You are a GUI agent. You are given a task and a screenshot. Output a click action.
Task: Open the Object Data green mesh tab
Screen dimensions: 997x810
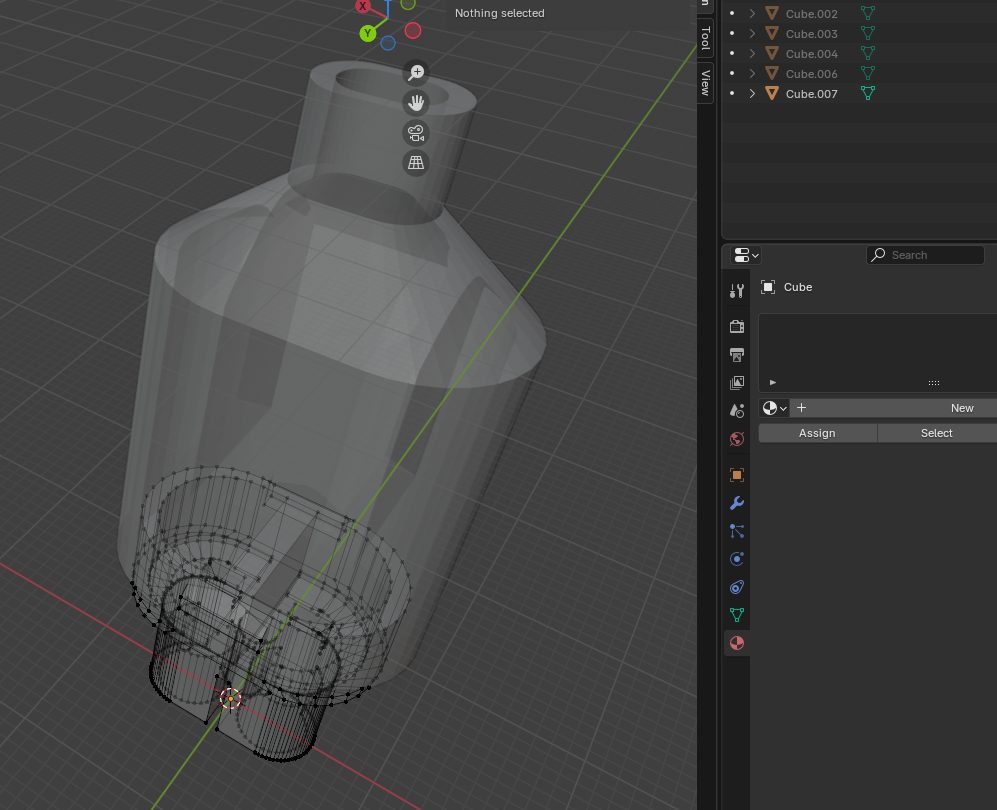click(x=737, y=615)
